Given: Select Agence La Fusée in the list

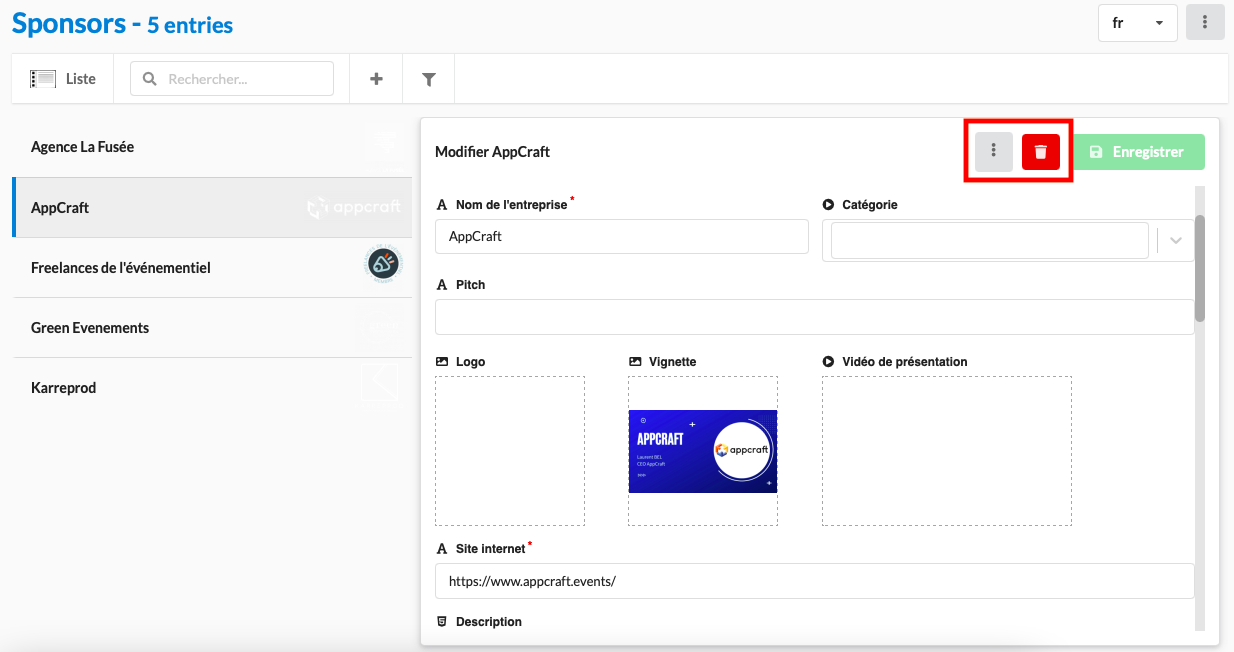Looking at the screenshot, I should [x=82, y=147].
